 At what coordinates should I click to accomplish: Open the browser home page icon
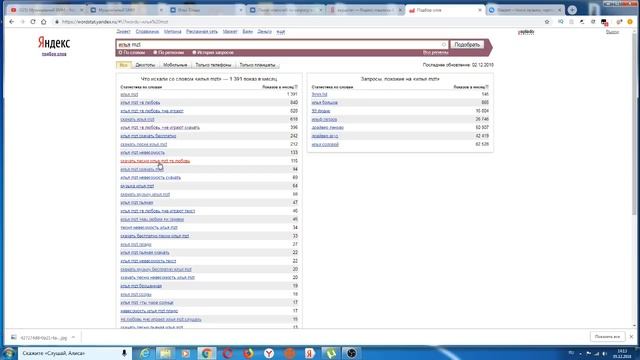(x=44, y=22)
